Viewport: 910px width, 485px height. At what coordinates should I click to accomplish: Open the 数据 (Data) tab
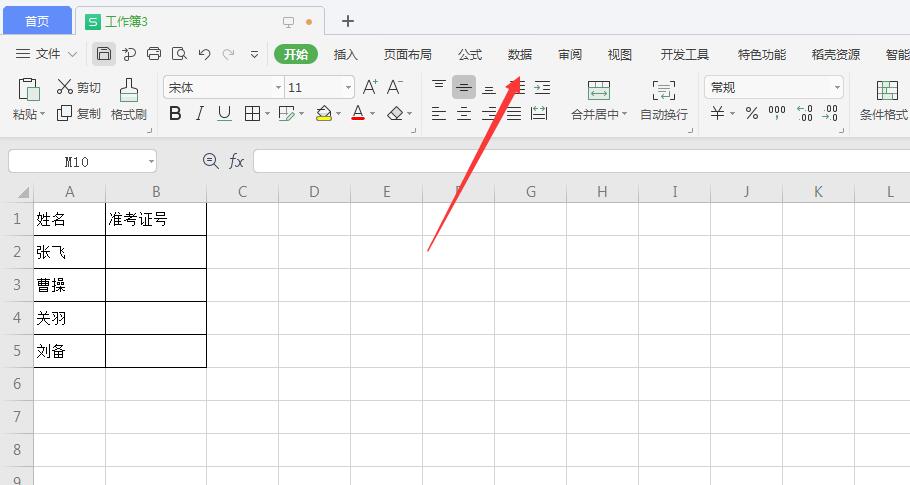click(519, 55)
